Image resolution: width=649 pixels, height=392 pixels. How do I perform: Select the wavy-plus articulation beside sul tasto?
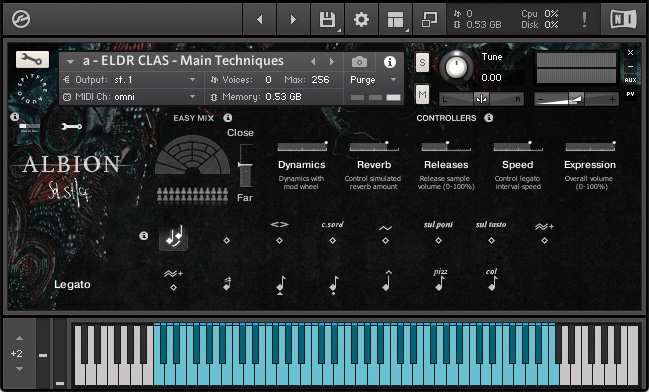pyautogui.click(x=544, y=232)
